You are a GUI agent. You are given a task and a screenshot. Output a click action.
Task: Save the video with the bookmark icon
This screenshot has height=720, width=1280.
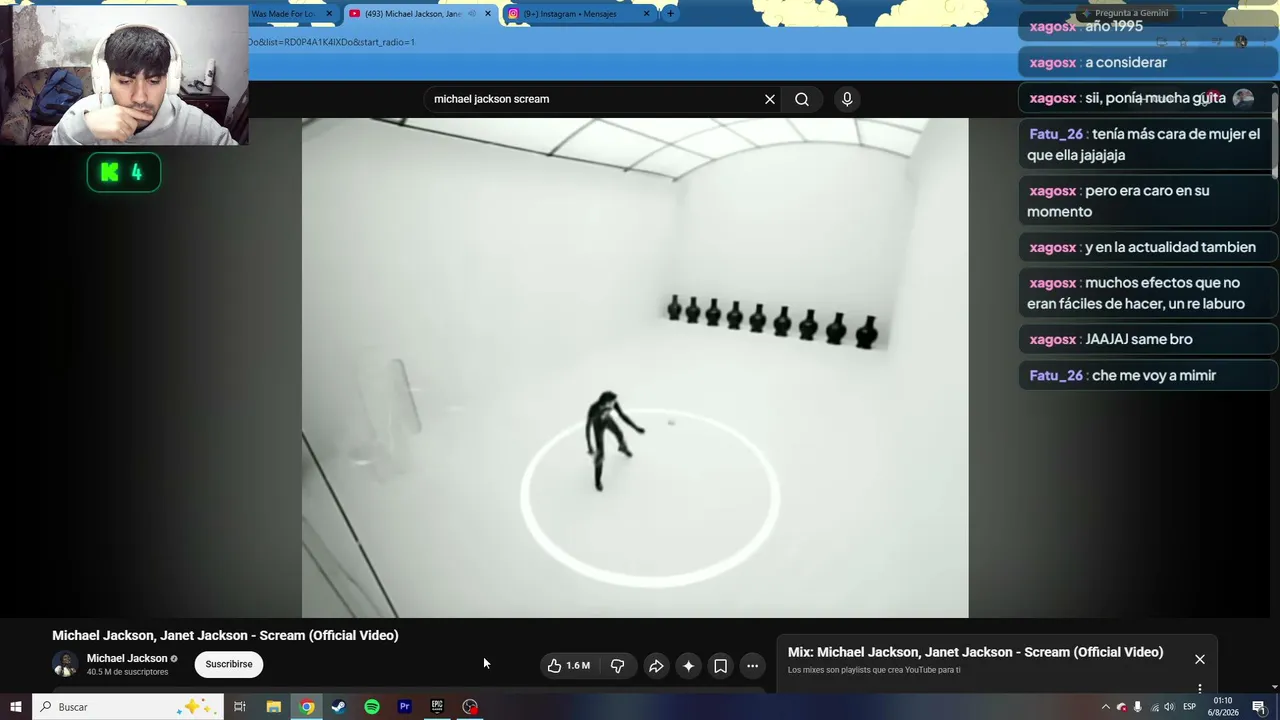coord(720,666)
